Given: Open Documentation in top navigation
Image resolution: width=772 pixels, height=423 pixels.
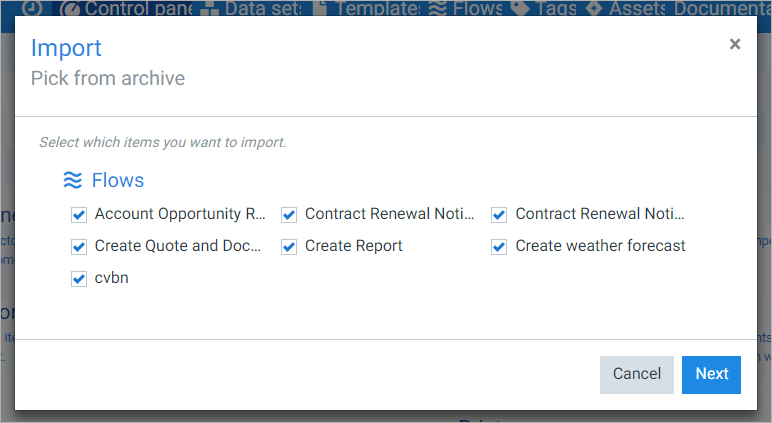Looking at the screenshot, I should pos(721,8).
